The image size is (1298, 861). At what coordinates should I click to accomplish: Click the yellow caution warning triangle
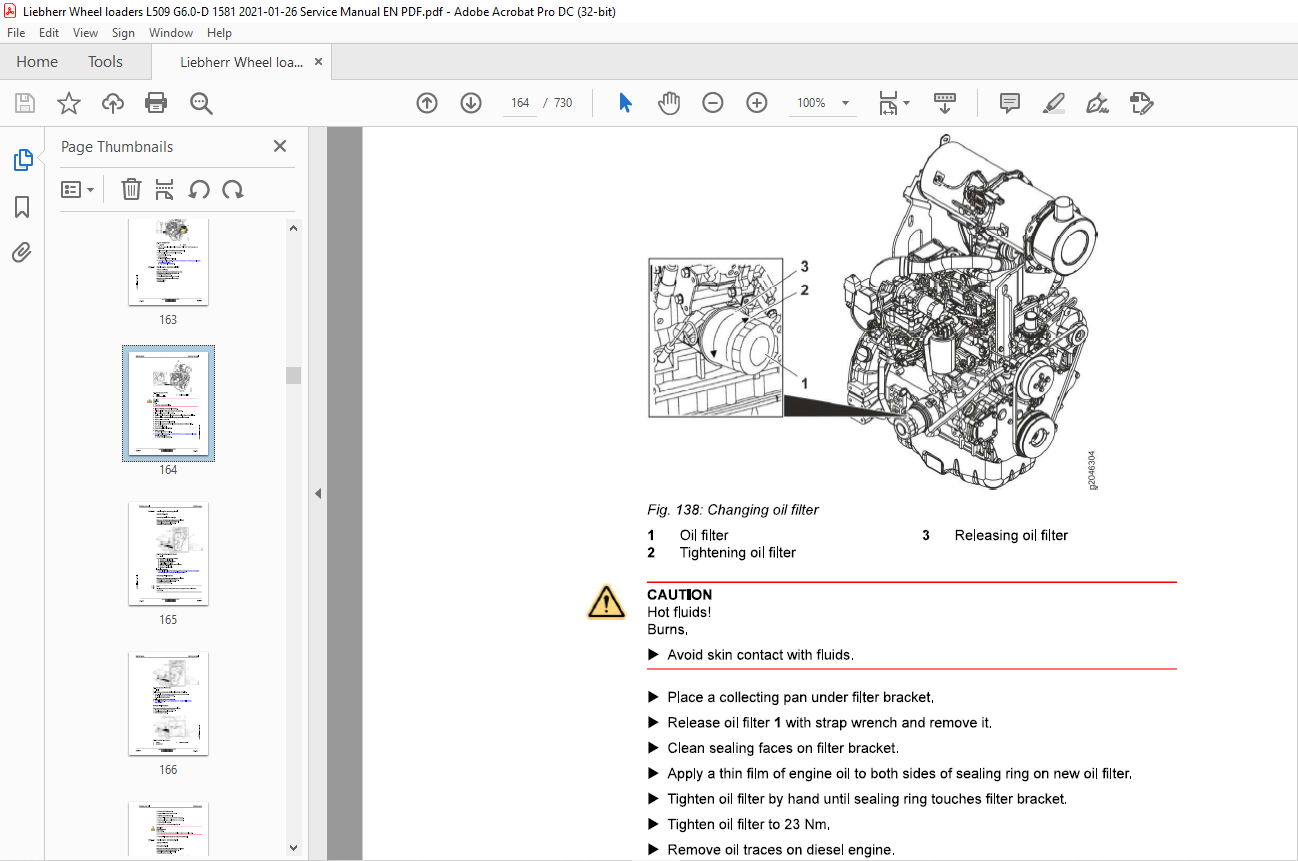click(x=606, y=602)
